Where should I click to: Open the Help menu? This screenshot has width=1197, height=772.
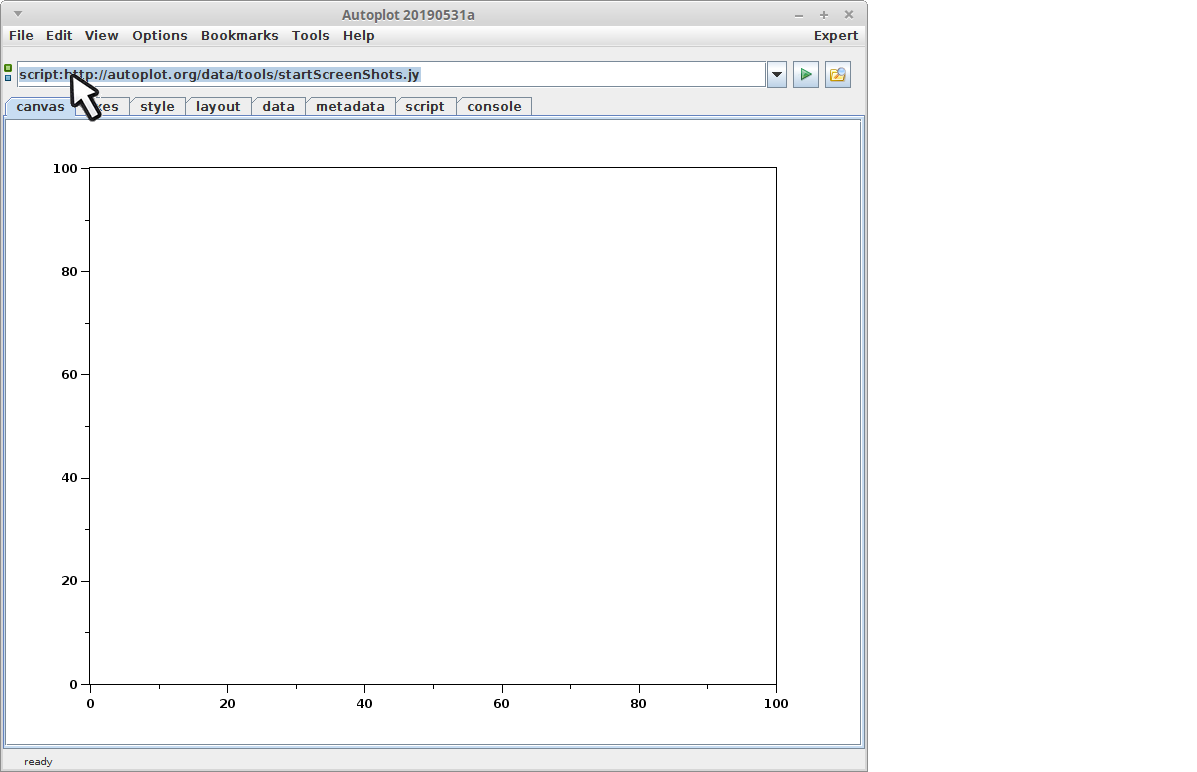pyautogui.click(x=358, y=36)
